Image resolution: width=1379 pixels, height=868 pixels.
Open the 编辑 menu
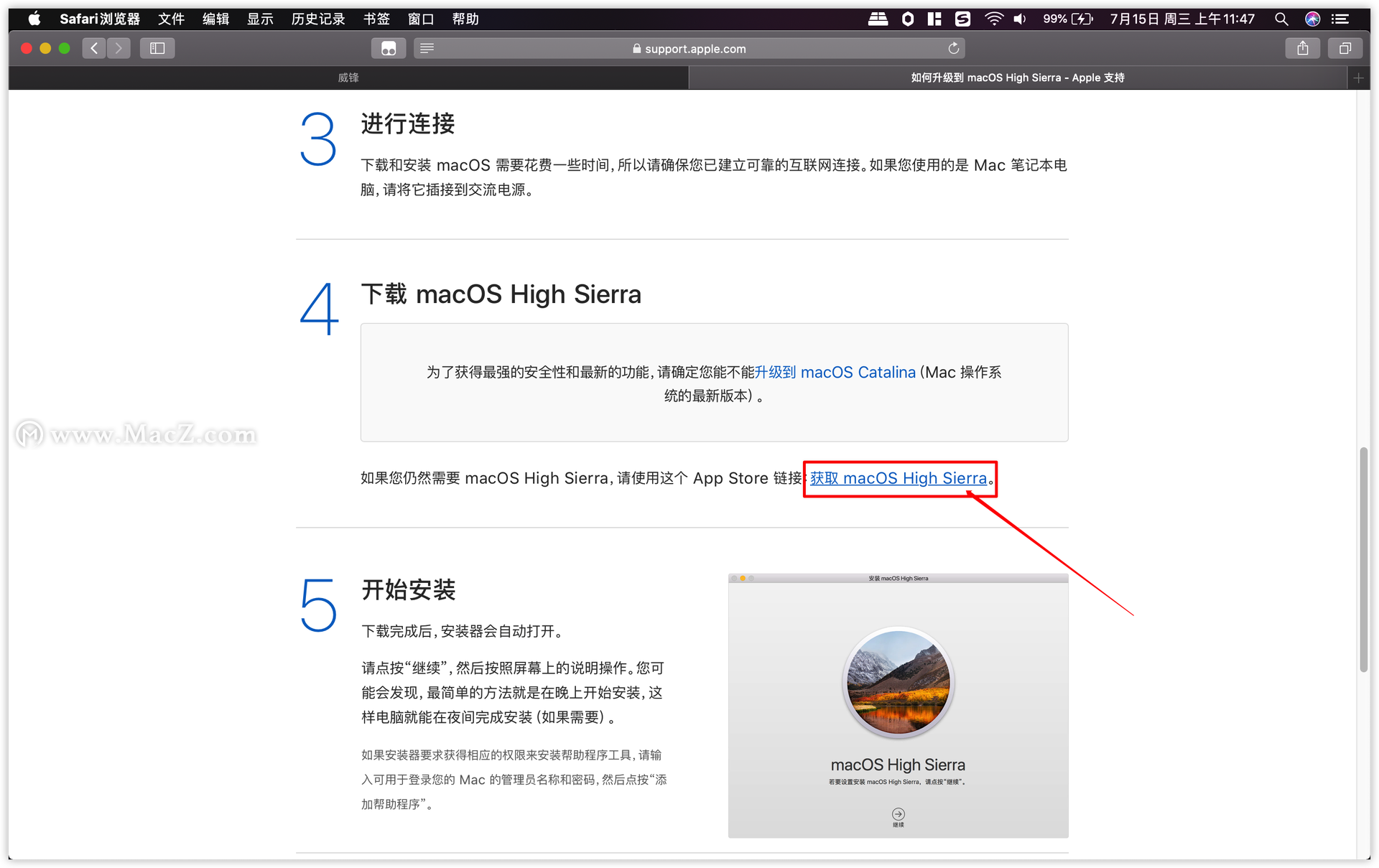(x=215, y=19)
